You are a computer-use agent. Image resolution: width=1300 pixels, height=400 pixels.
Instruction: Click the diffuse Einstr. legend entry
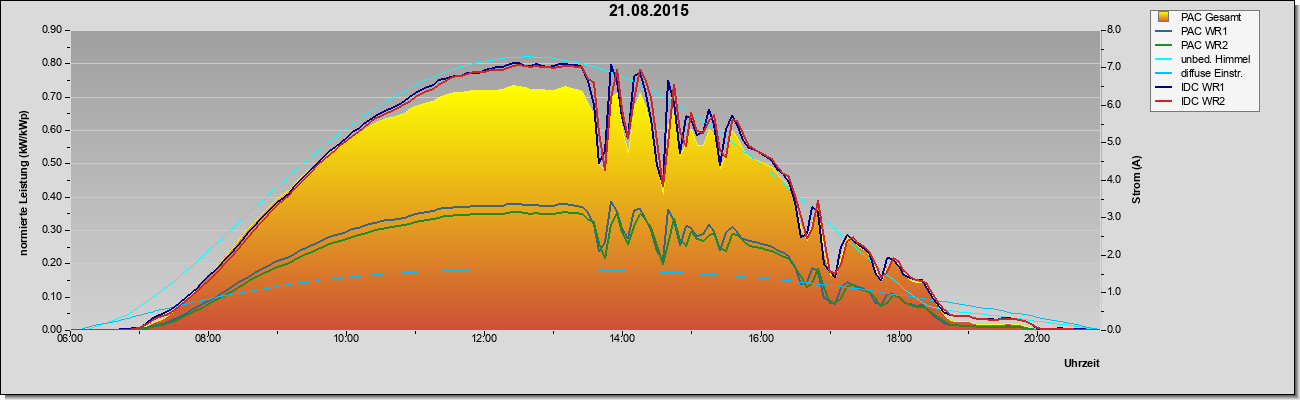[1199, 73]
